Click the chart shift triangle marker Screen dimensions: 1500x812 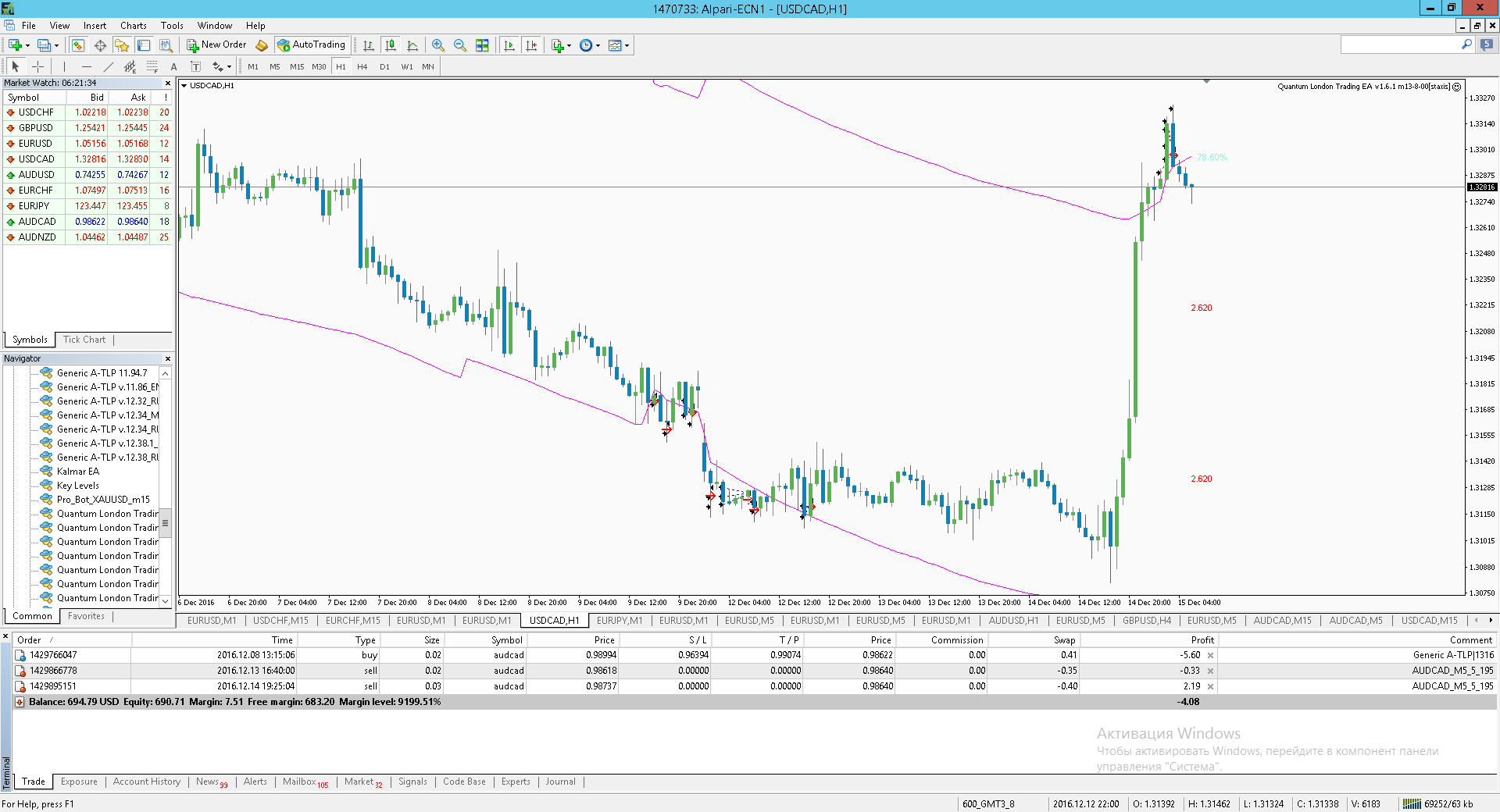pos(1207,81)
